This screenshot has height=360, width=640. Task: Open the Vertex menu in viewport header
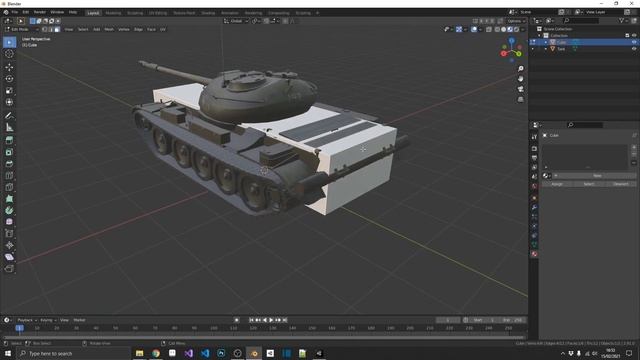coord(124,29)
